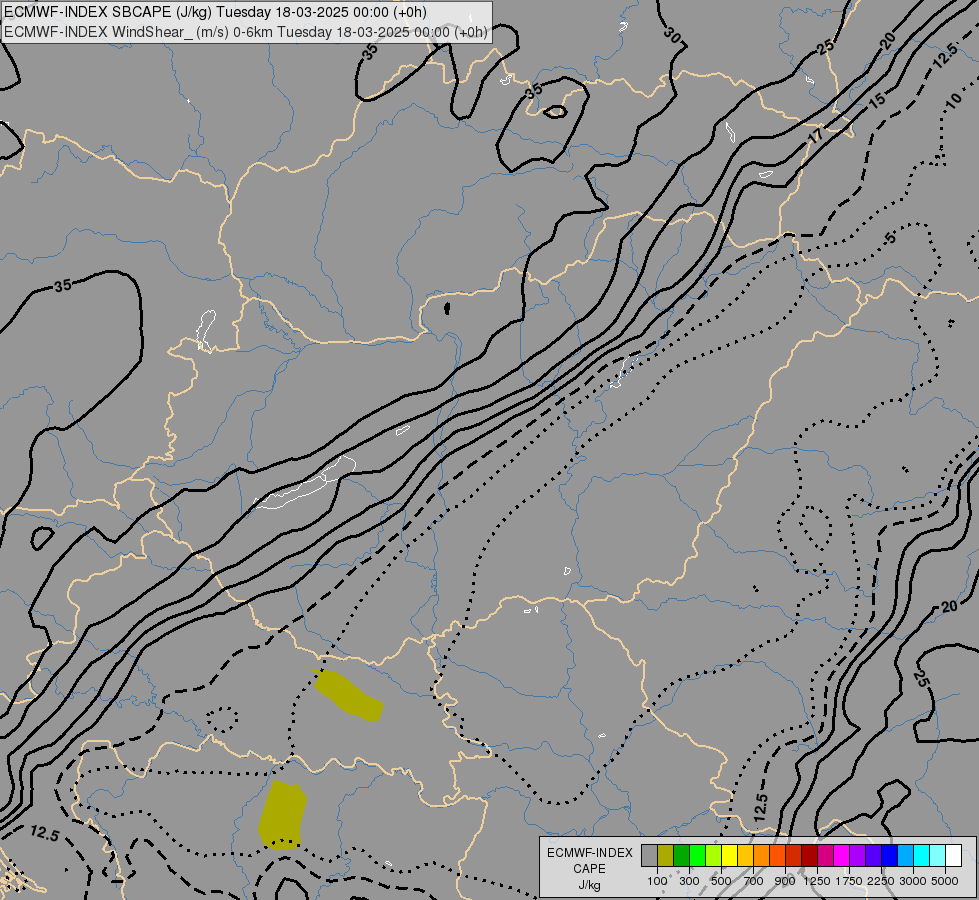
Task: Click the legend value '100'
Action: point(657,881)
